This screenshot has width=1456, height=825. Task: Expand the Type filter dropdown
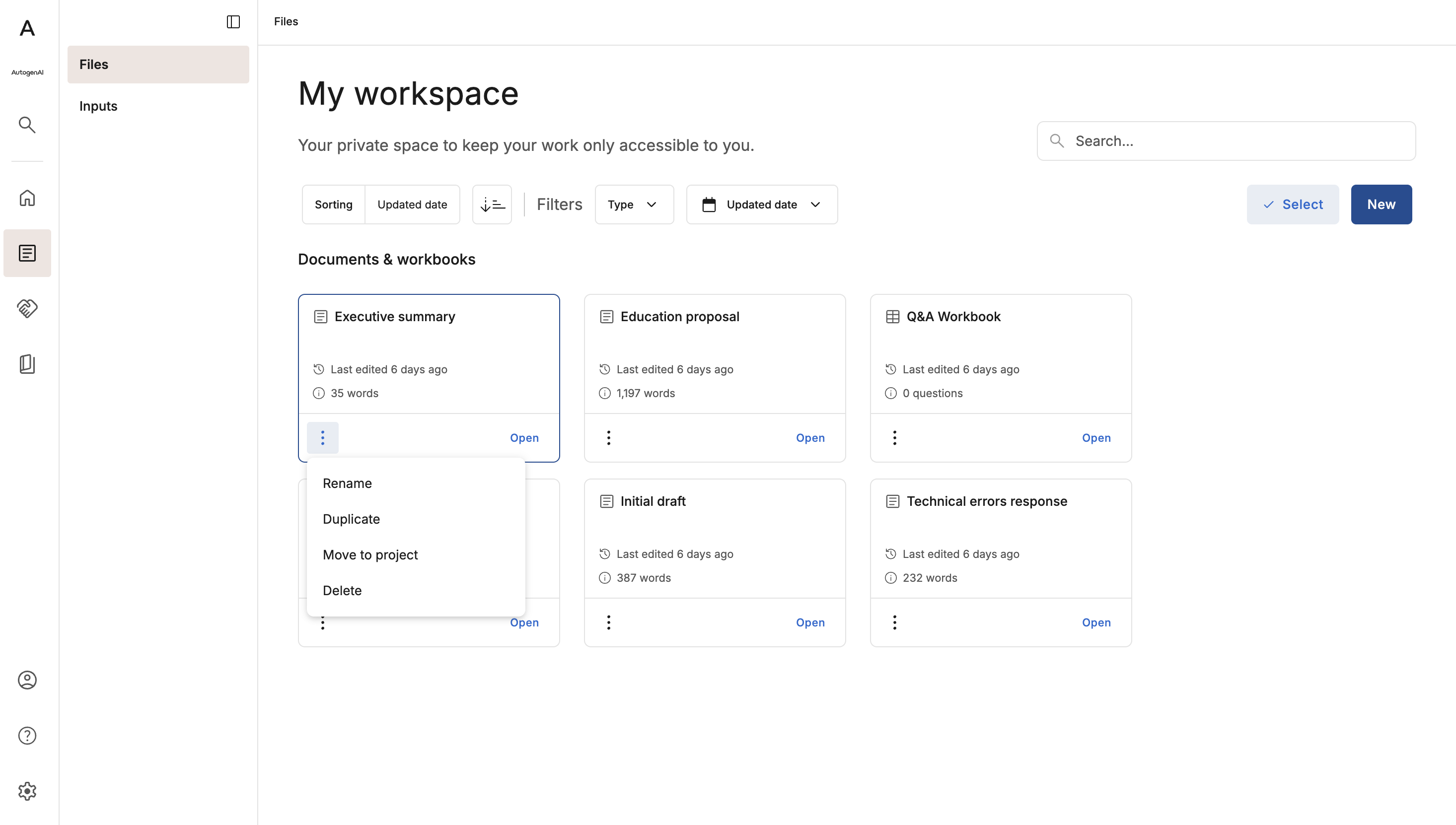coord(634,205)
